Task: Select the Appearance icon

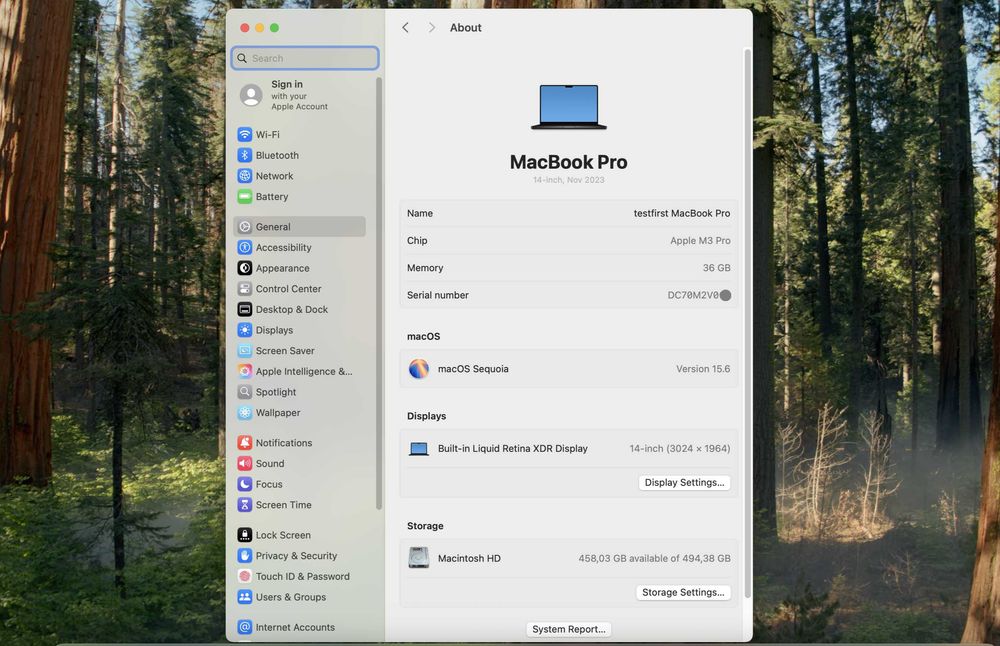Action: click(245, 268)
